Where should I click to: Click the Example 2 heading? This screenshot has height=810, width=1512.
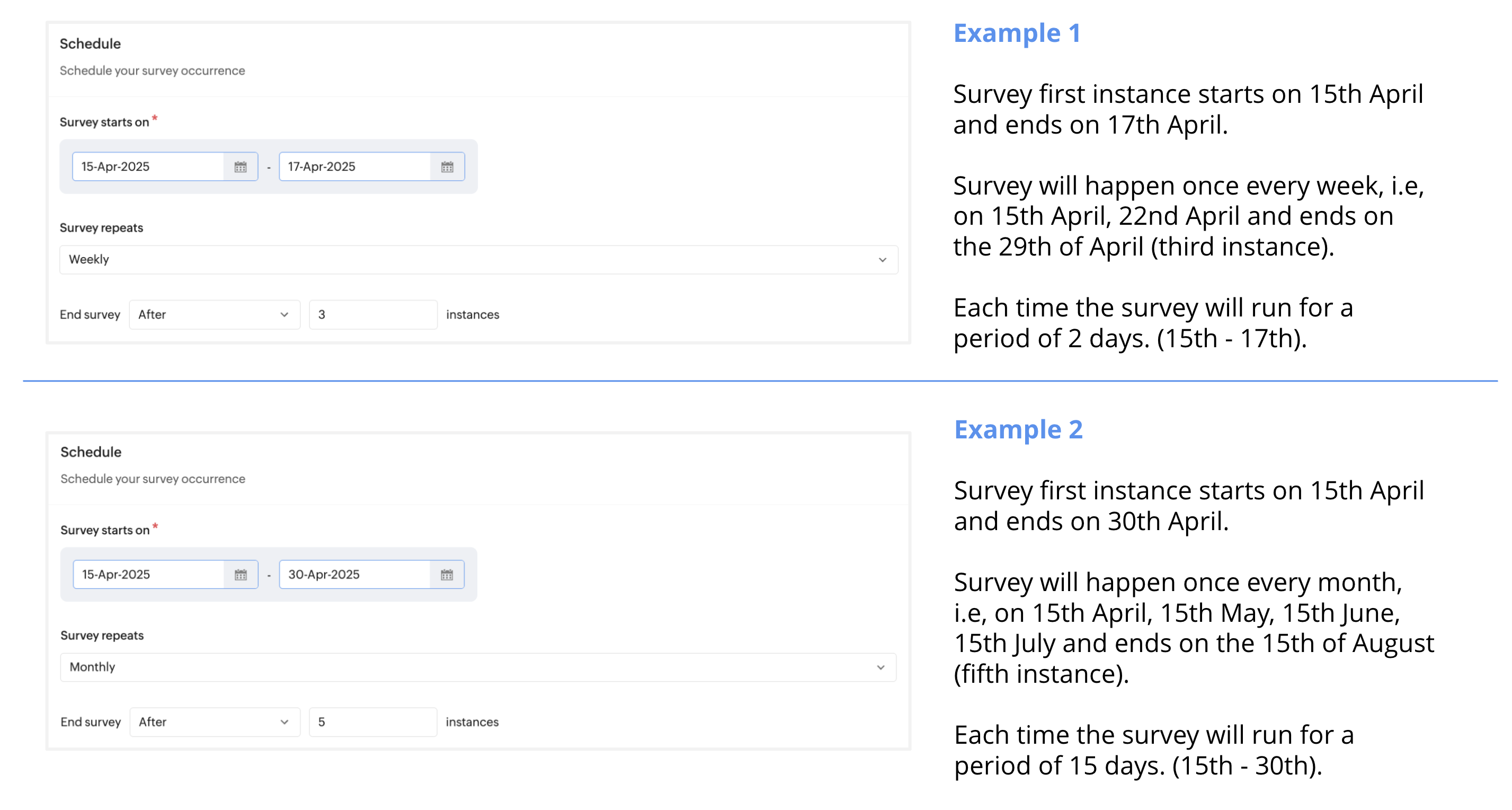(x=1018, y=429)
